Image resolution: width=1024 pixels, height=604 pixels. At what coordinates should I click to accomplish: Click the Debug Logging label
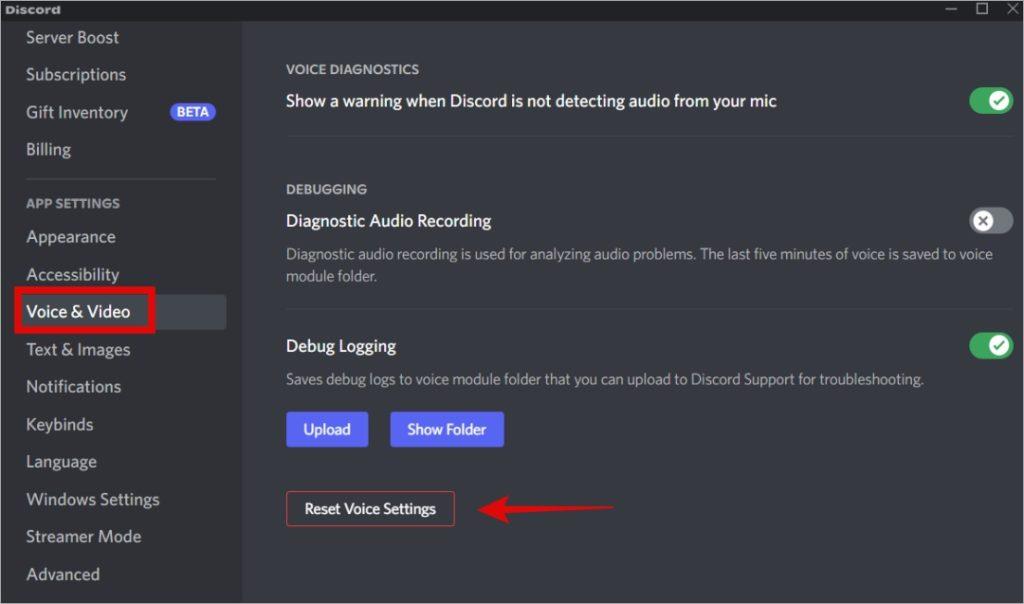coord(341,346)
